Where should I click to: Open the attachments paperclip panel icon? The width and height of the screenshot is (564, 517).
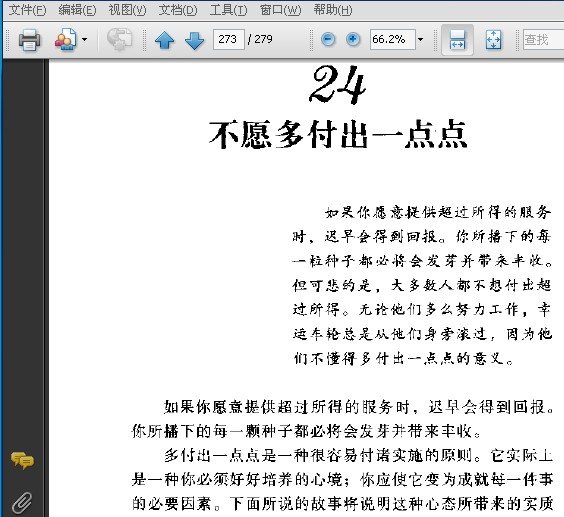22,503
